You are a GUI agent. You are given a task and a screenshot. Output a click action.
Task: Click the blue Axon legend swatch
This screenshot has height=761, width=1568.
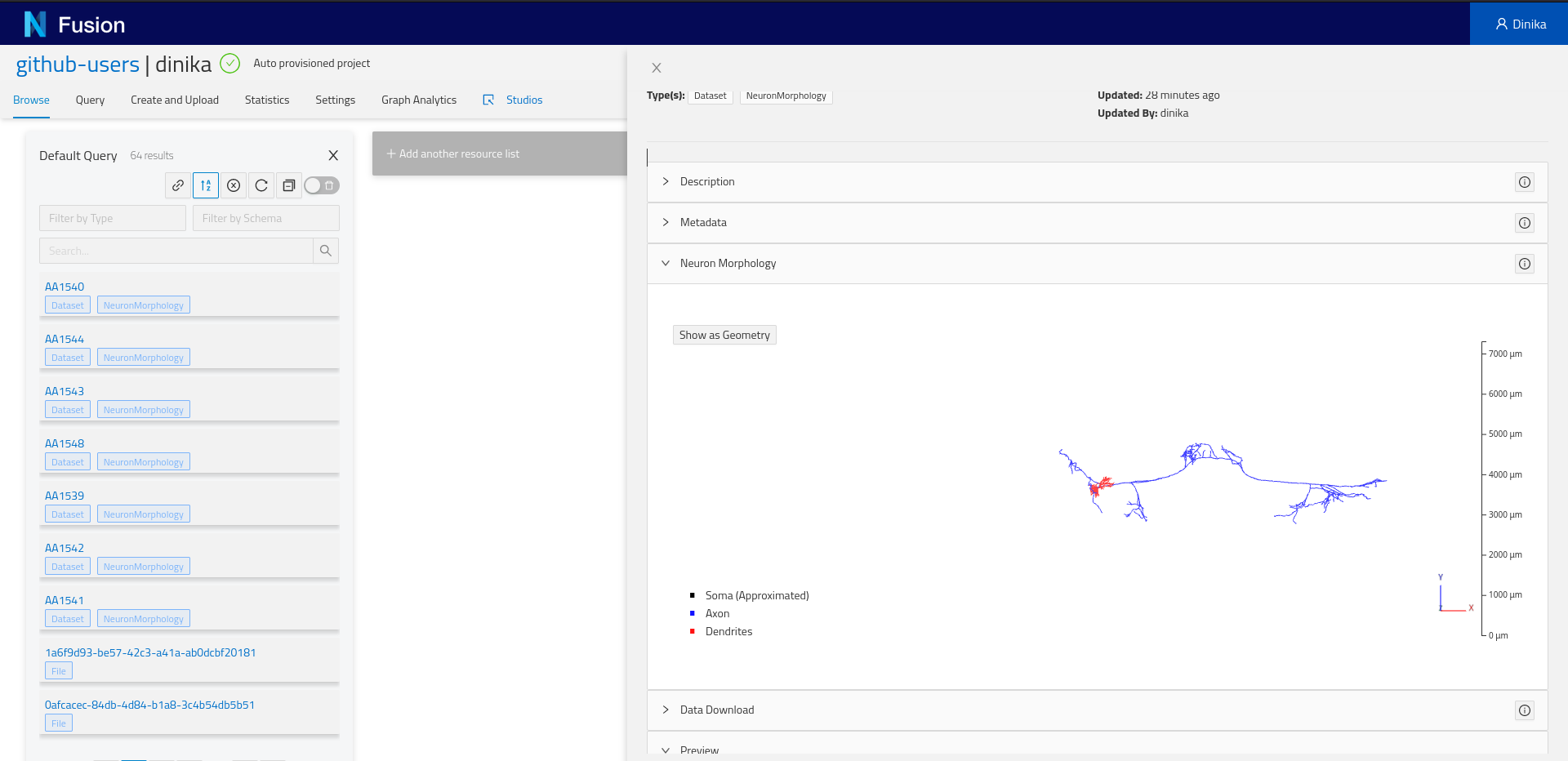point(693,613)
